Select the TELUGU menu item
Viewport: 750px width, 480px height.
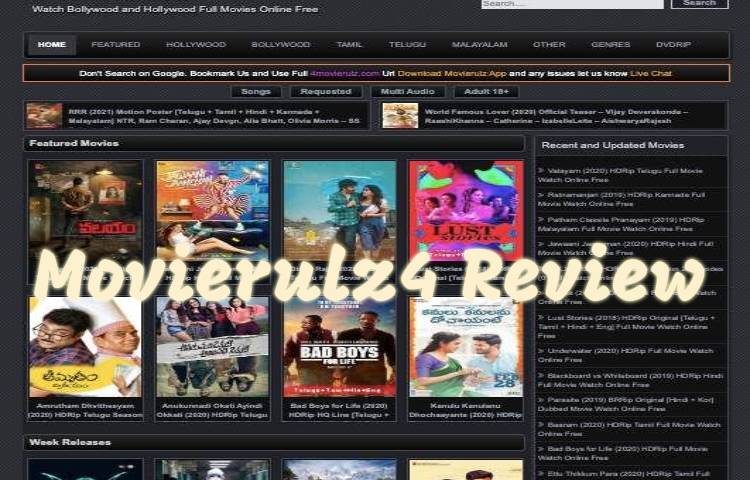tap(407, 45)
